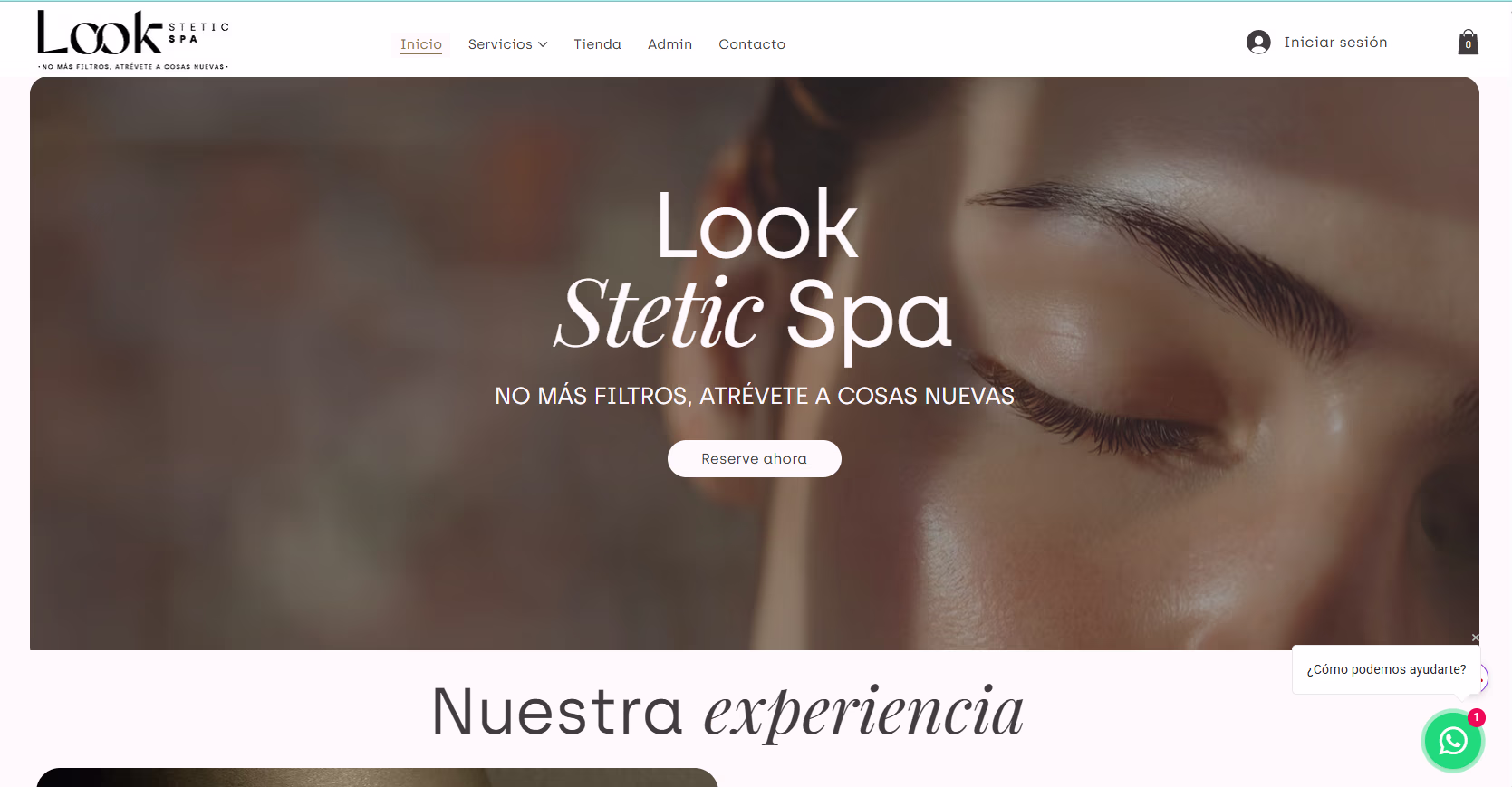
Task: Click the NO MÁS FILTROS hero tagline
Action: (754, 396)
